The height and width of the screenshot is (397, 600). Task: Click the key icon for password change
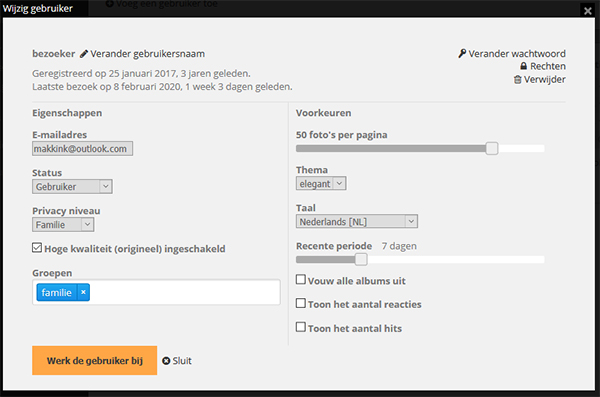click(462, 54)
